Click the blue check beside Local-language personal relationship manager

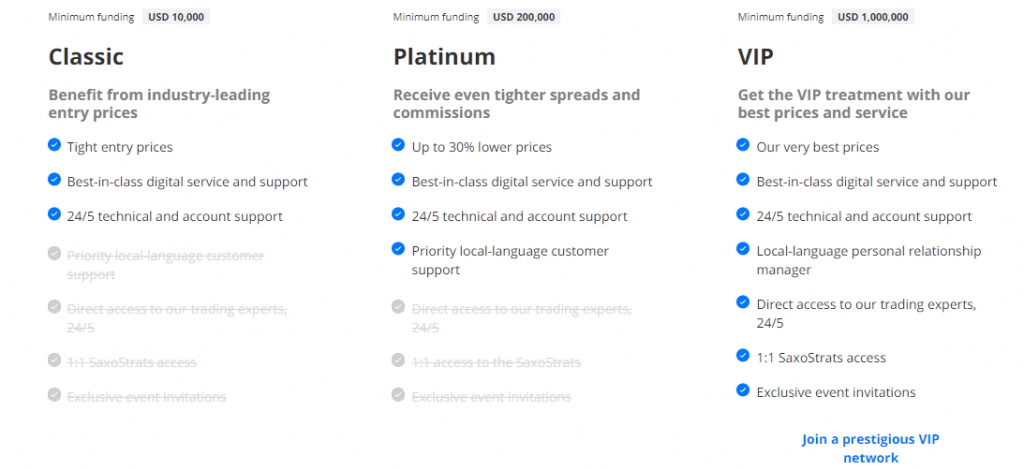[x=743, y=249]
